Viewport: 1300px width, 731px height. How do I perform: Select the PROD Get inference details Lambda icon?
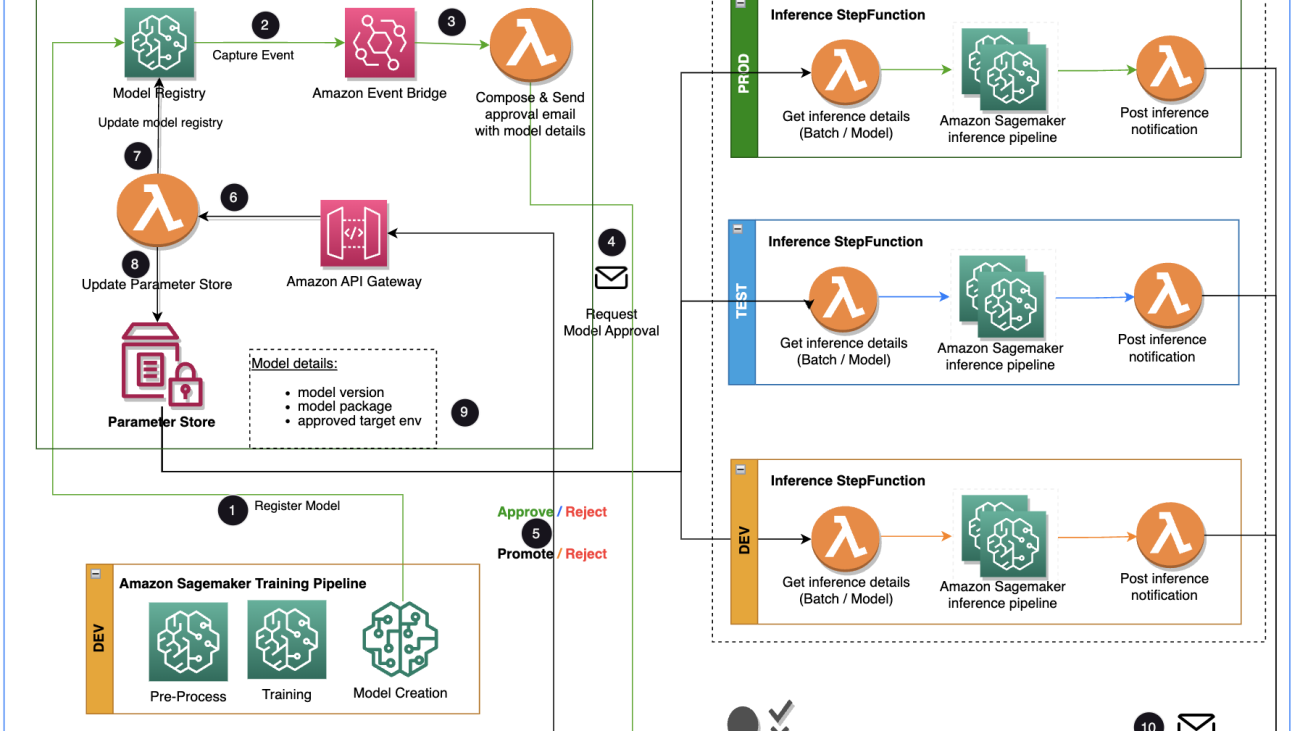coord(845,73)
